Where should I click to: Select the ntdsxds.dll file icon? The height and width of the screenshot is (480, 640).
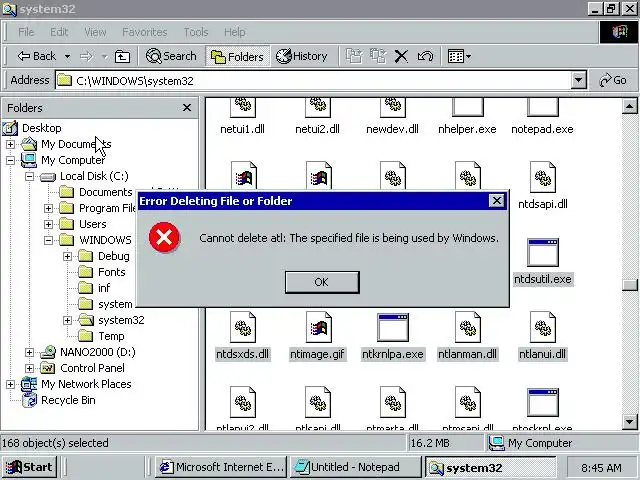pyautogui.click(x=243, y=327)
